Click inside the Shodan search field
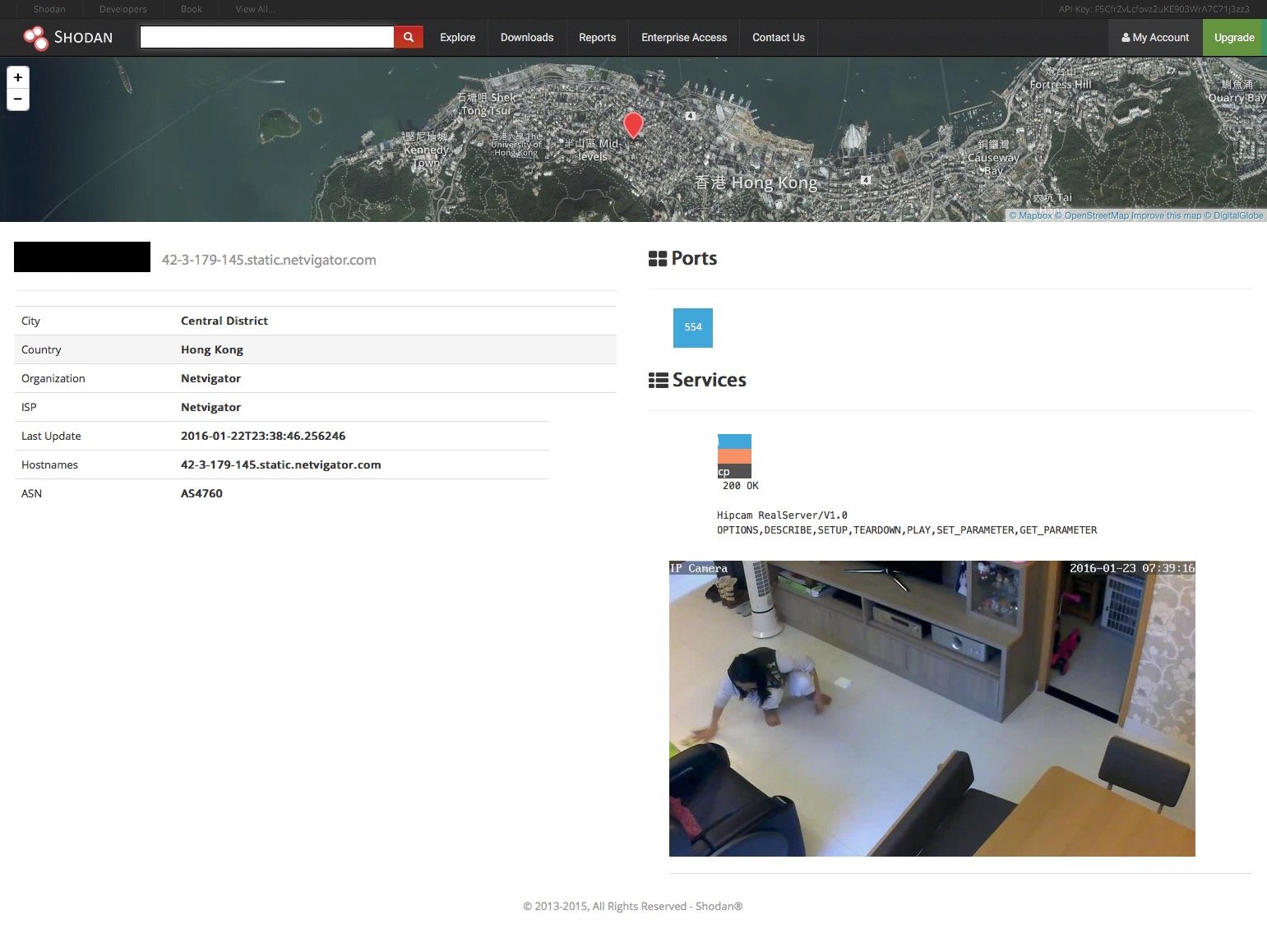Image resolution: width=1267 pixels, height=952 pixels. coord(266,37)
